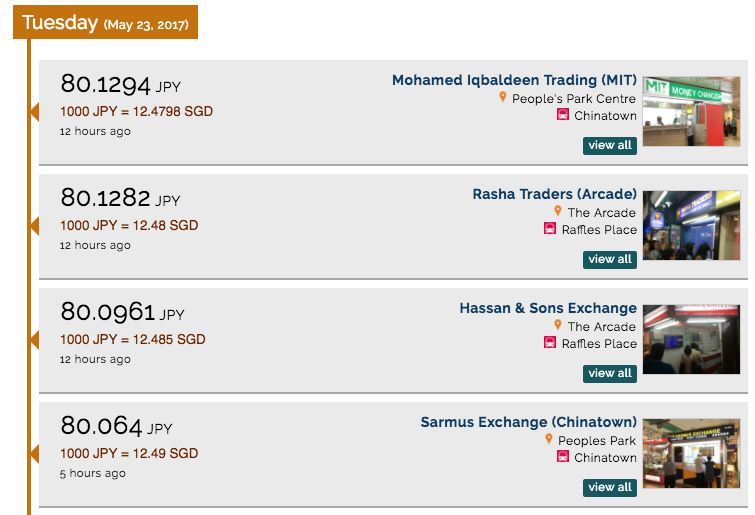Click location pin icon in Rasha Traders listing
755x515 pixels.
pos(558,212)
